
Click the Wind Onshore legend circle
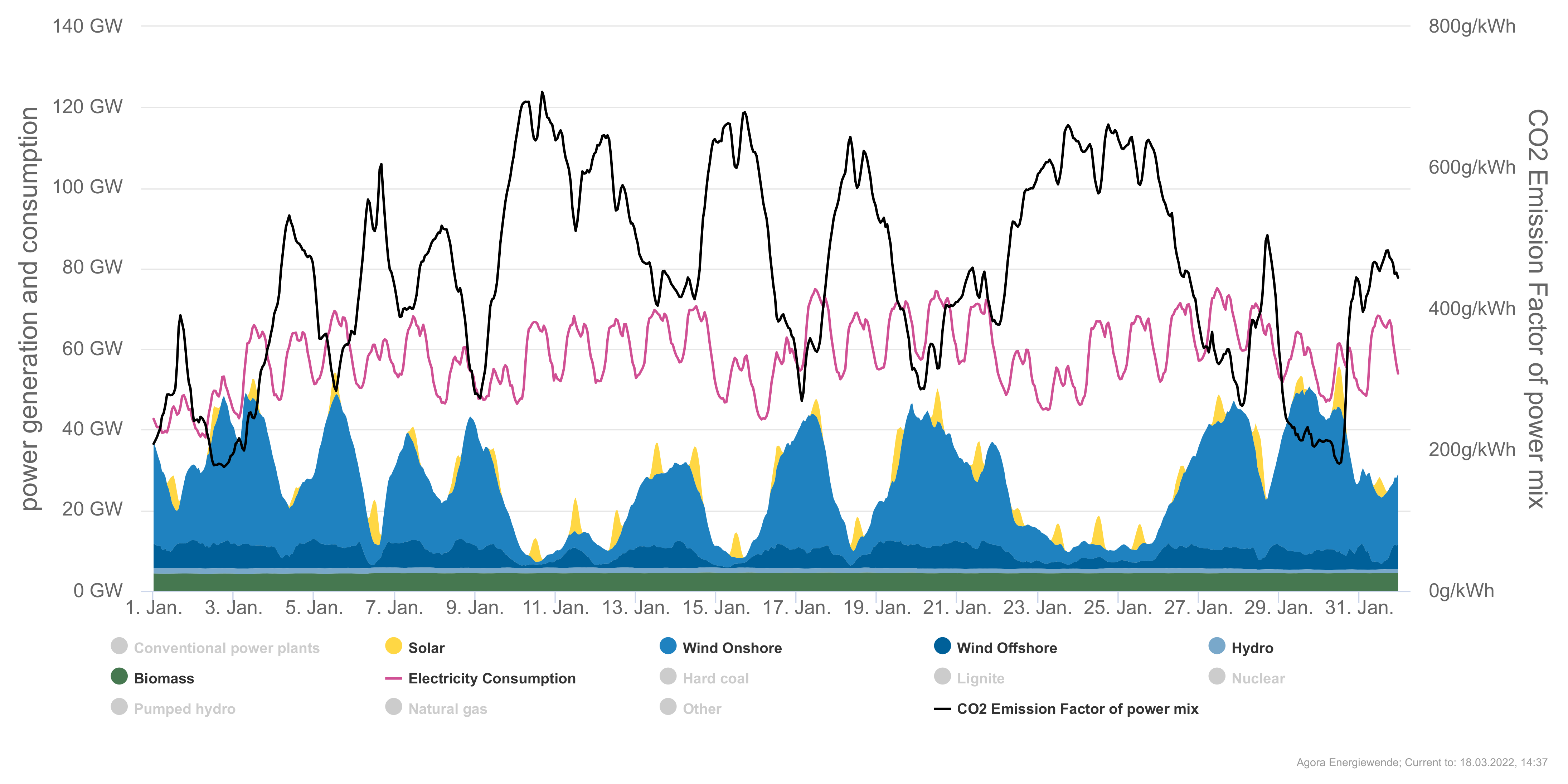pyautogui.click(x=668, y=646)
